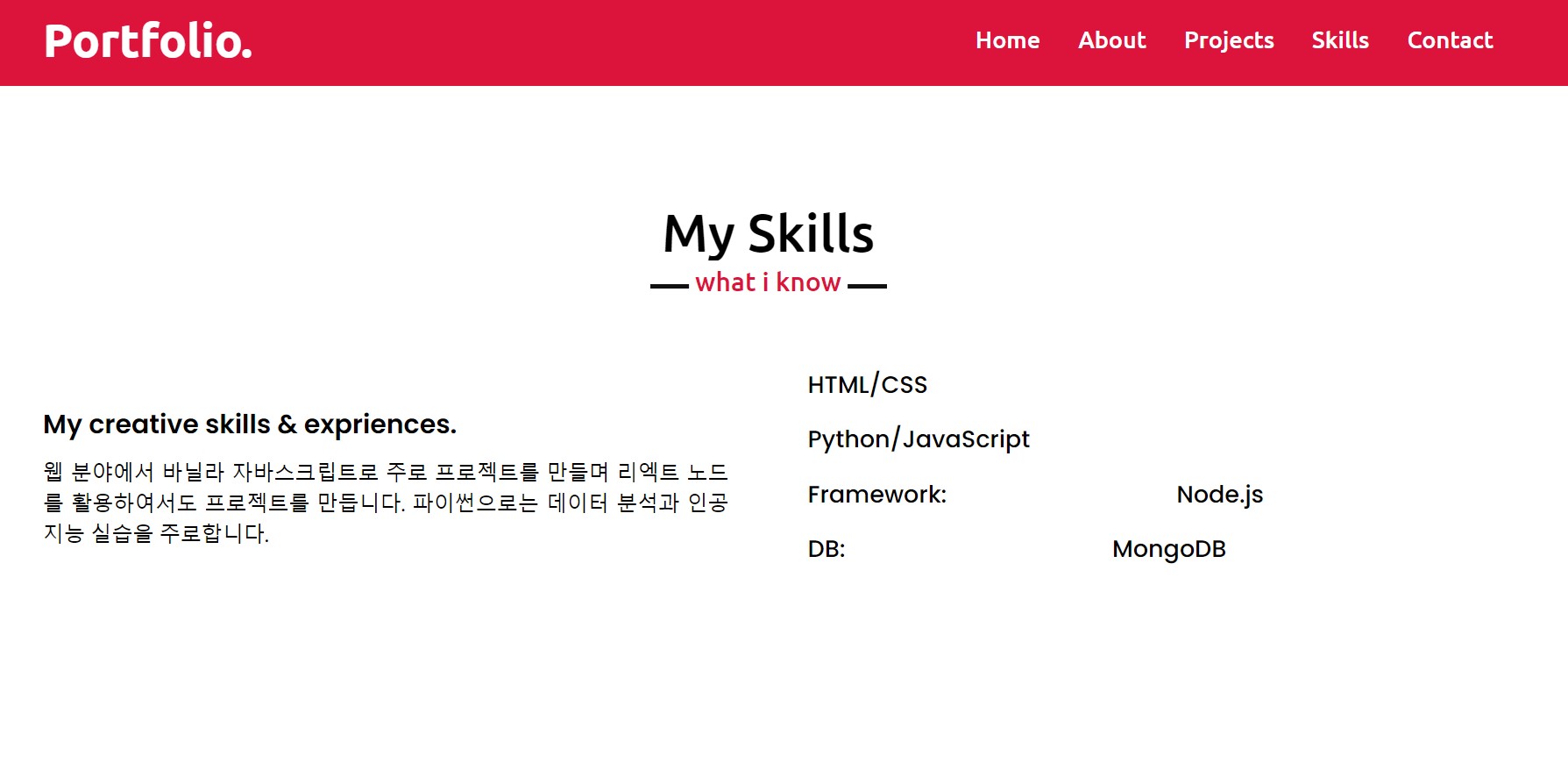Click the Portfolio. logo
This screenshot has height=763, width=1568.
(x=148, y=41)
